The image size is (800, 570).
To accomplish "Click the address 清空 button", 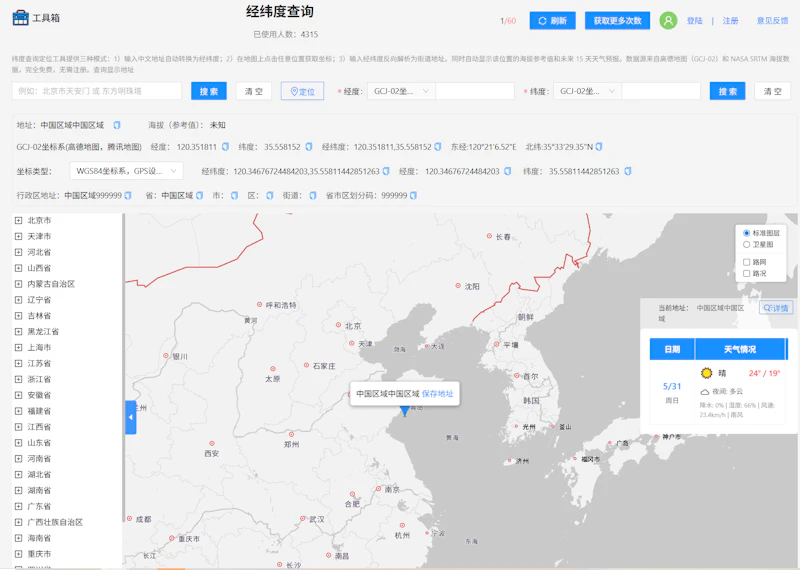I will [x=254, y=91].
